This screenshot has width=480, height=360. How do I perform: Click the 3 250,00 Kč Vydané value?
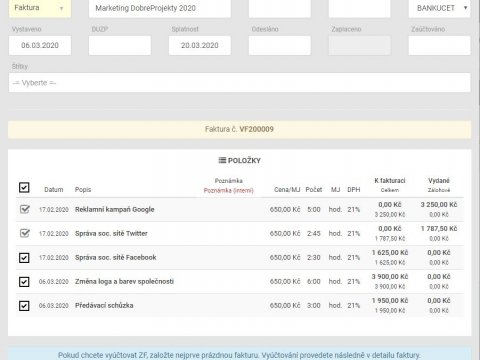pyautogui.click(x=439, y=205)
